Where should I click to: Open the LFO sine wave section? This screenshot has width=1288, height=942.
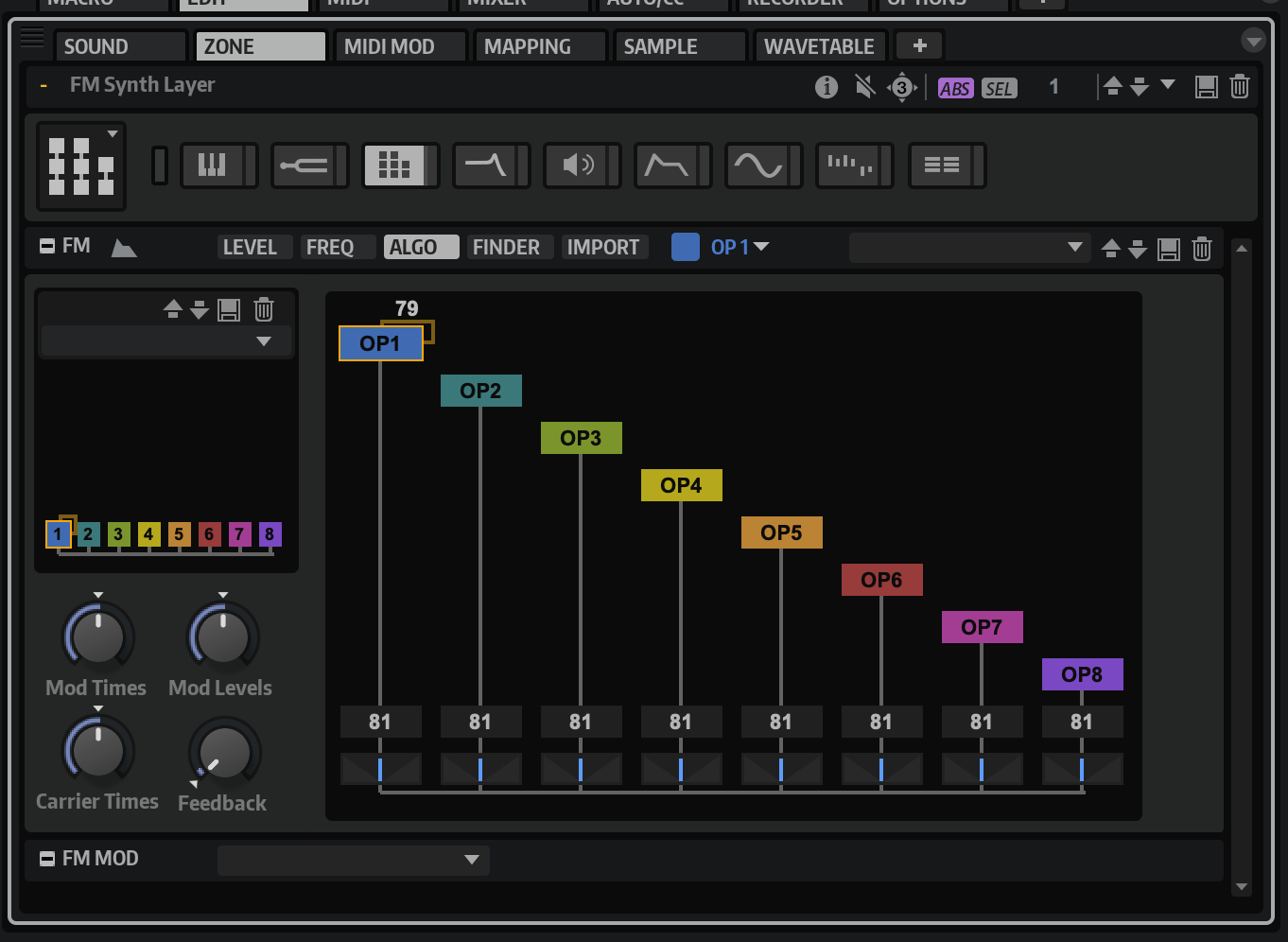757,166
